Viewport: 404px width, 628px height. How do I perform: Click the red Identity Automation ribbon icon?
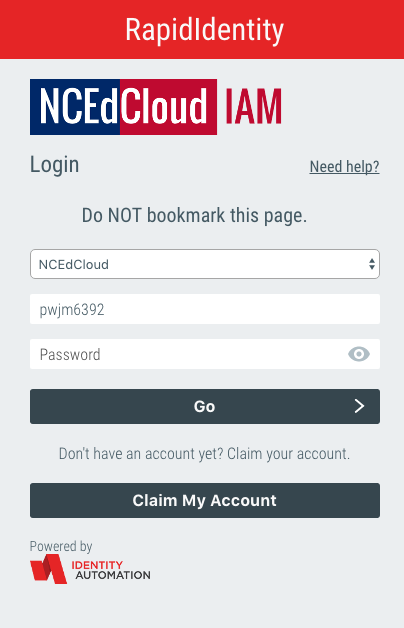coord(48,569)
